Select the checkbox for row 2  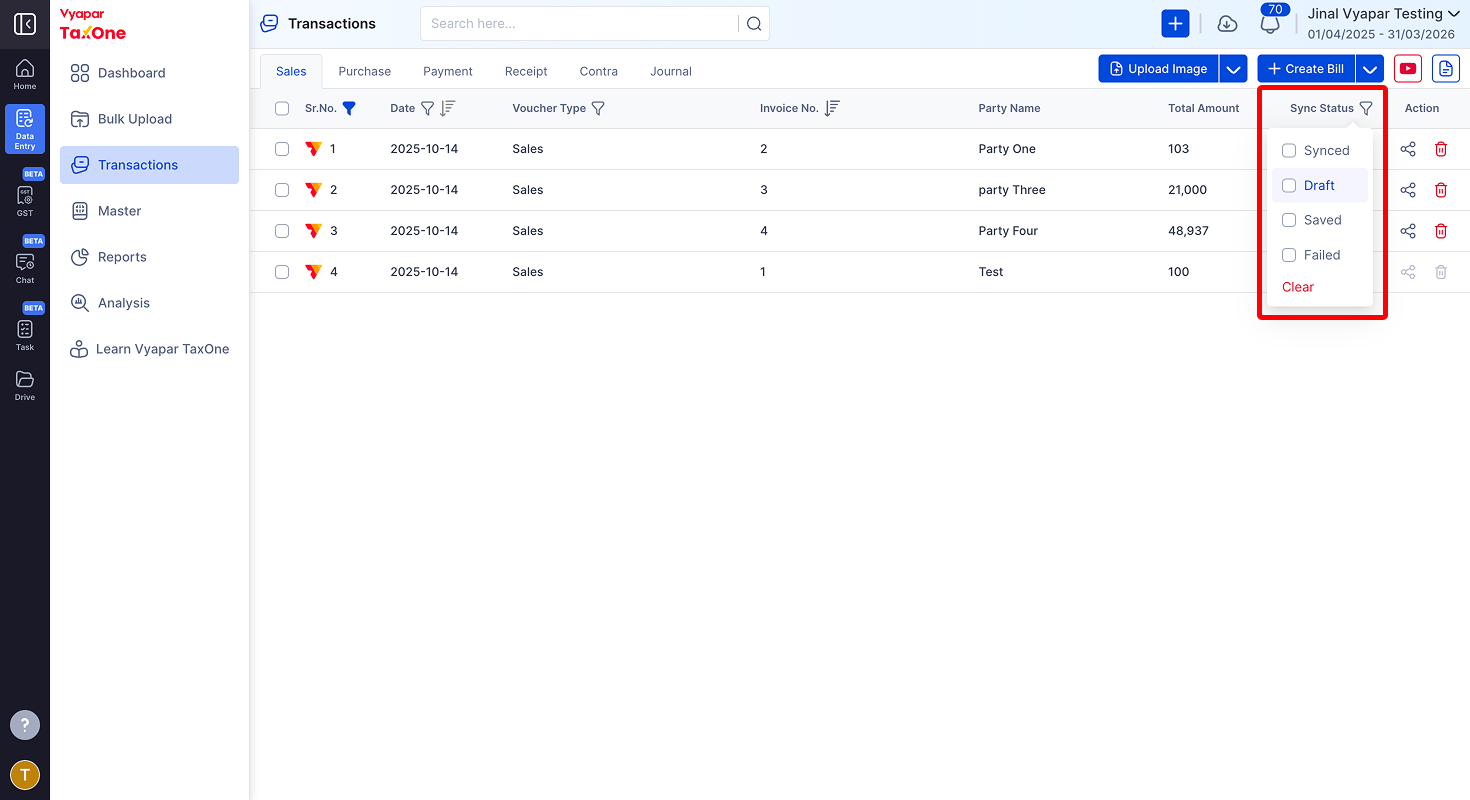(282, 190)
